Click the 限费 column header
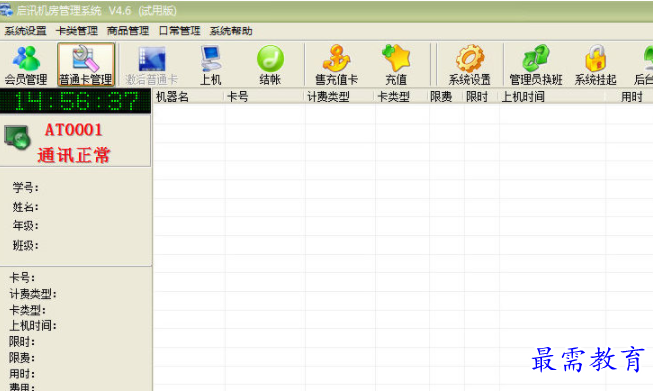The width and height of the screenshot is (653, 391). (446, 97)
